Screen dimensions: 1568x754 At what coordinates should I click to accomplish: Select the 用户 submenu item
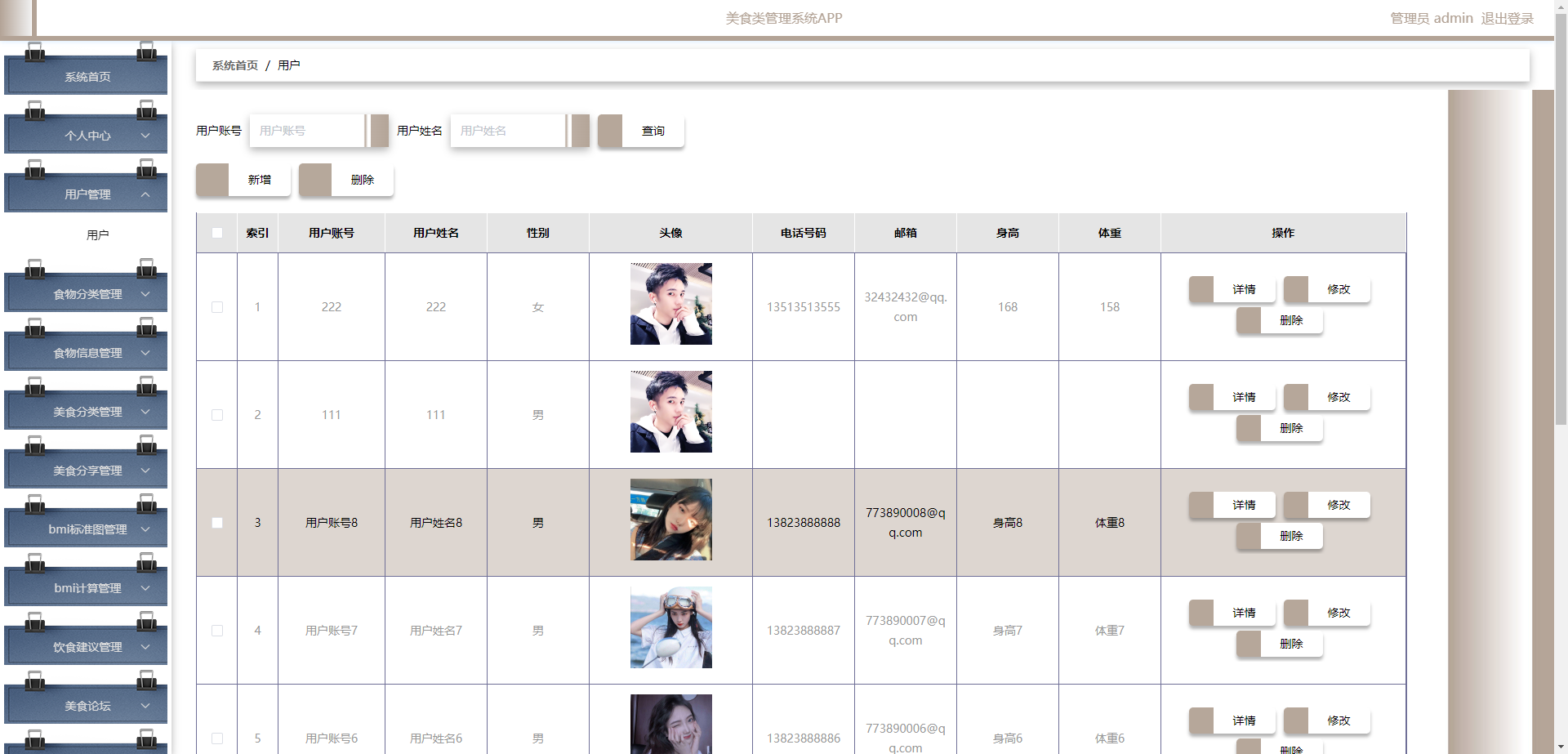pos(97,235)
